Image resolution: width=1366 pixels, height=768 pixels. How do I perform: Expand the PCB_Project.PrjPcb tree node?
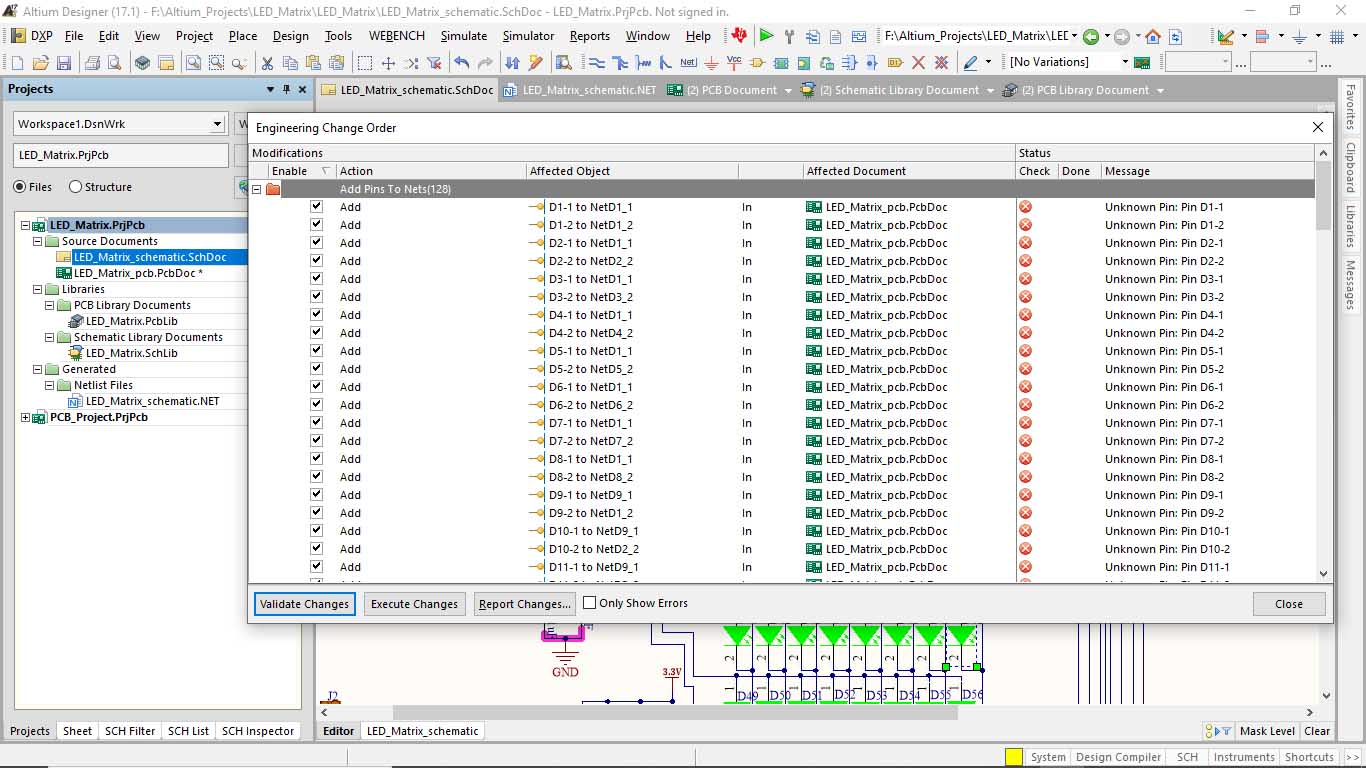(x=26, y=417)
